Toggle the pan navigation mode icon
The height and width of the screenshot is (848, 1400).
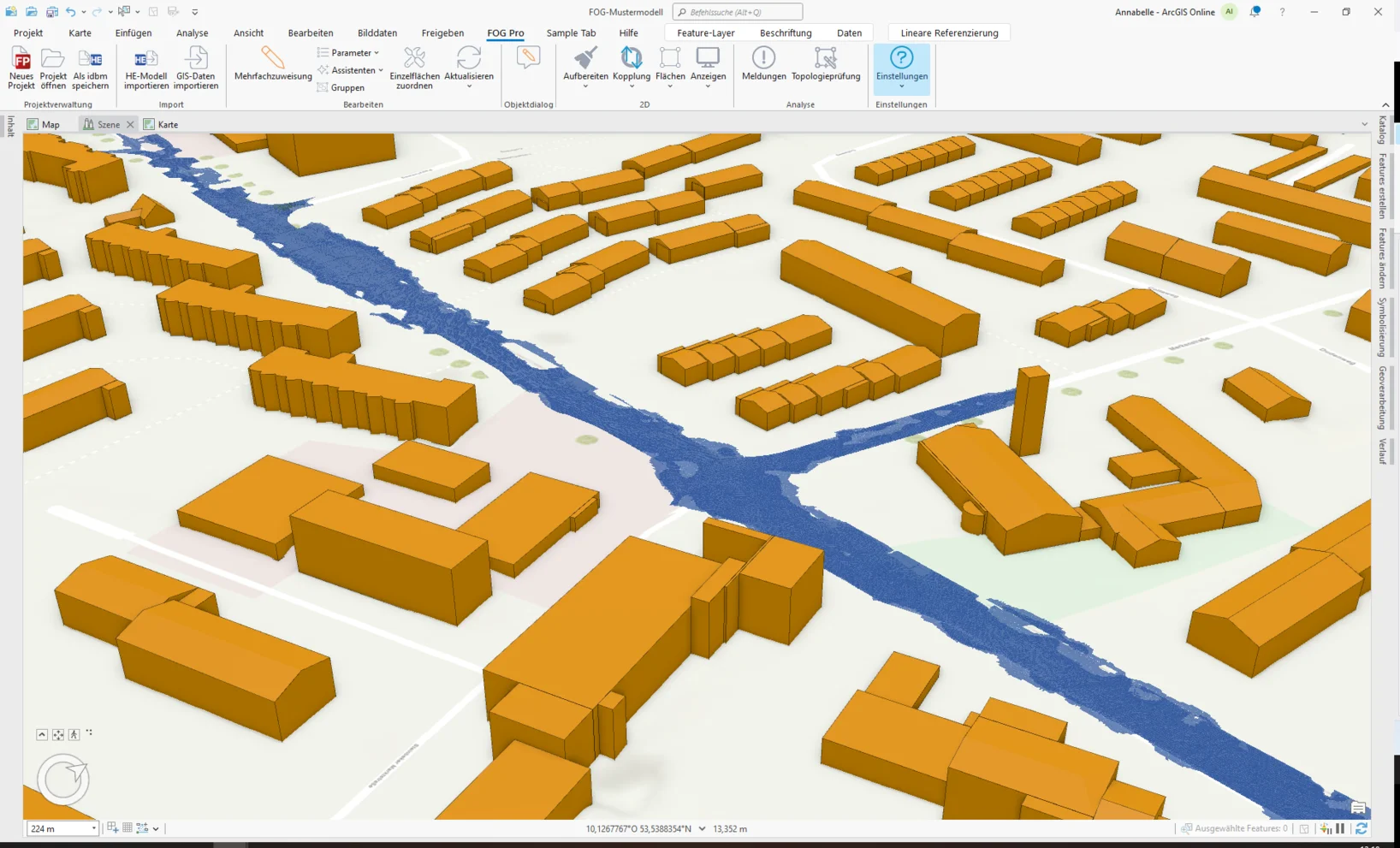pos(58,734)
